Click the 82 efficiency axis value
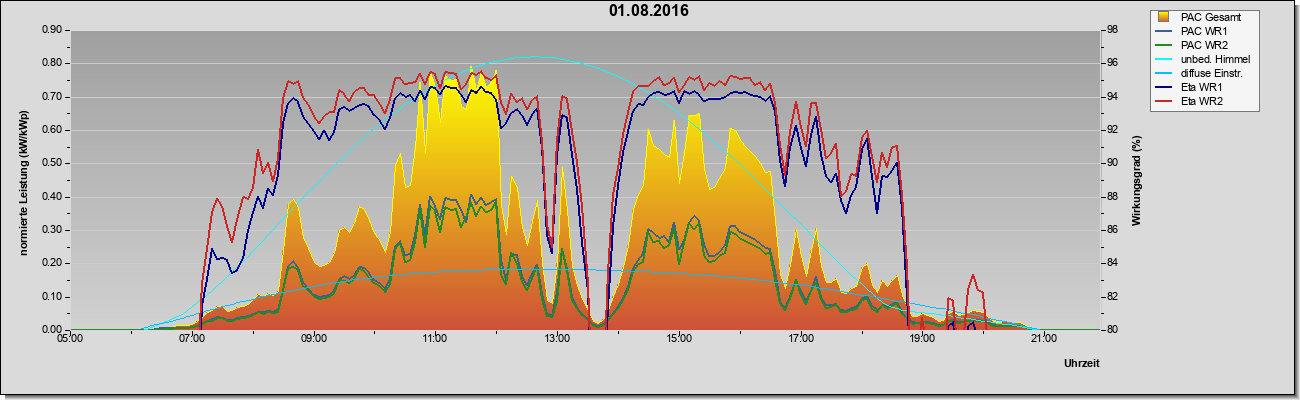Screen dimensions: 1300x400 tap(1112, 297)
